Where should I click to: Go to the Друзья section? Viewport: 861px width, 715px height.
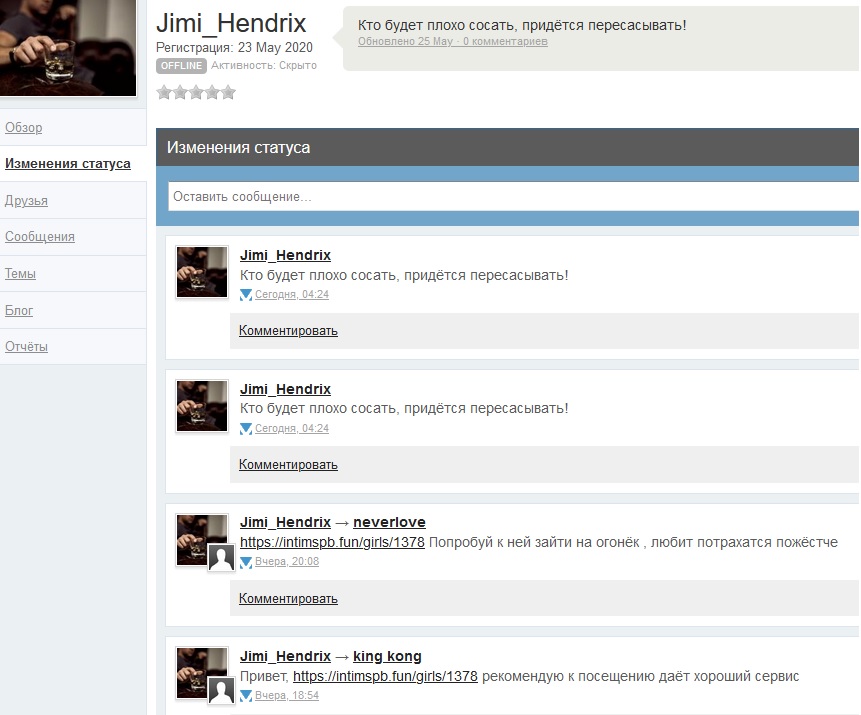click(27, 201)
